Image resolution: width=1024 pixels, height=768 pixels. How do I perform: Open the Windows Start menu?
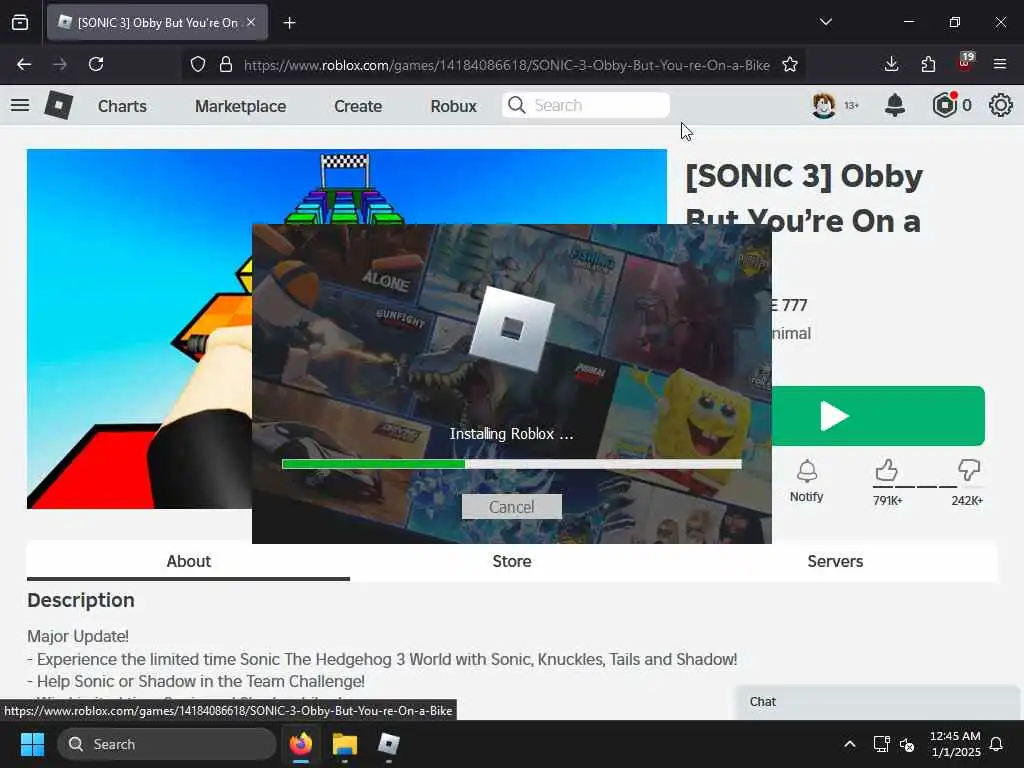pos(32,744)
